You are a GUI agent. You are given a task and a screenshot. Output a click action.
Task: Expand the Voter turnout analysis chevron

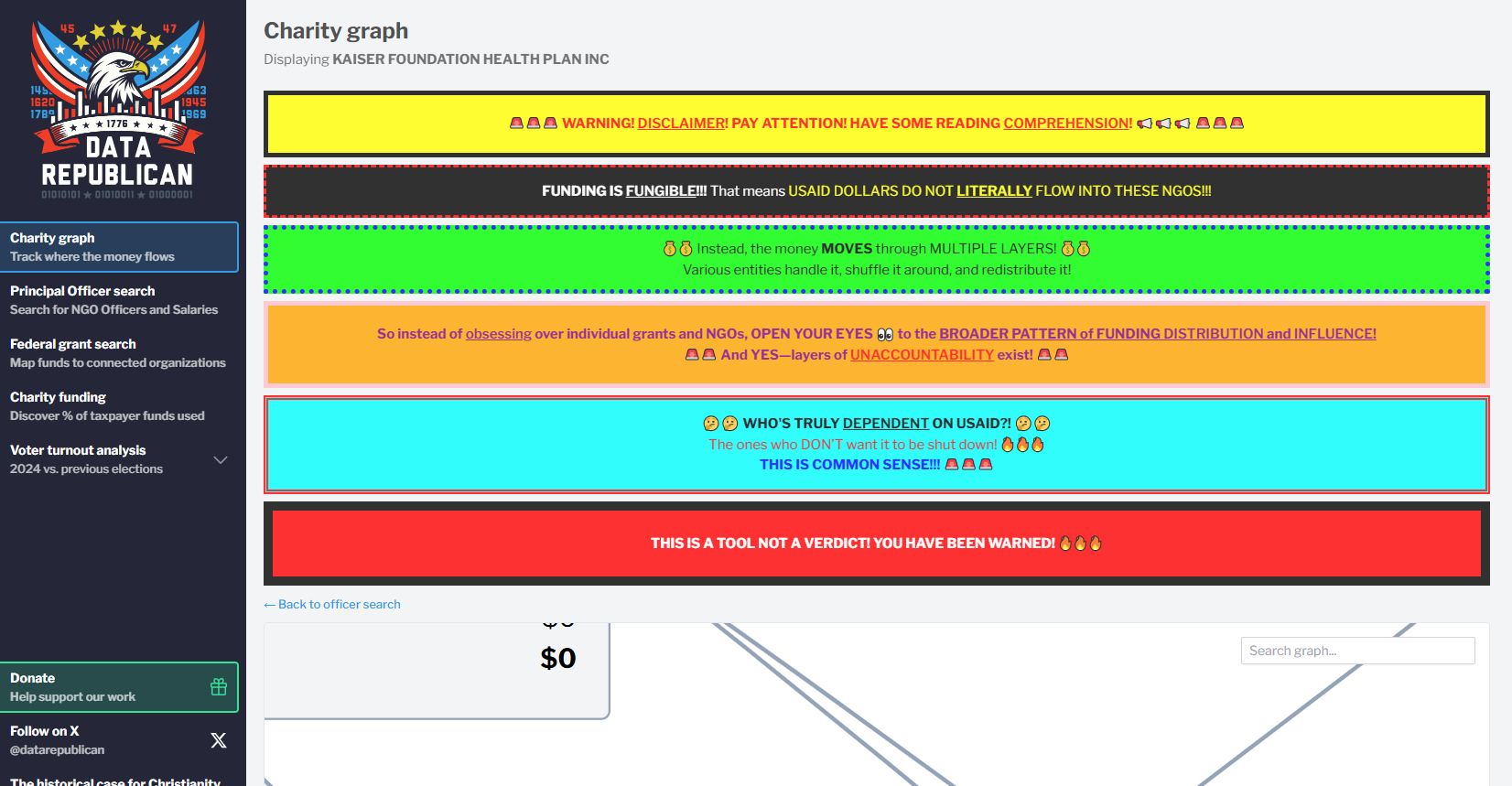[221, 459]
